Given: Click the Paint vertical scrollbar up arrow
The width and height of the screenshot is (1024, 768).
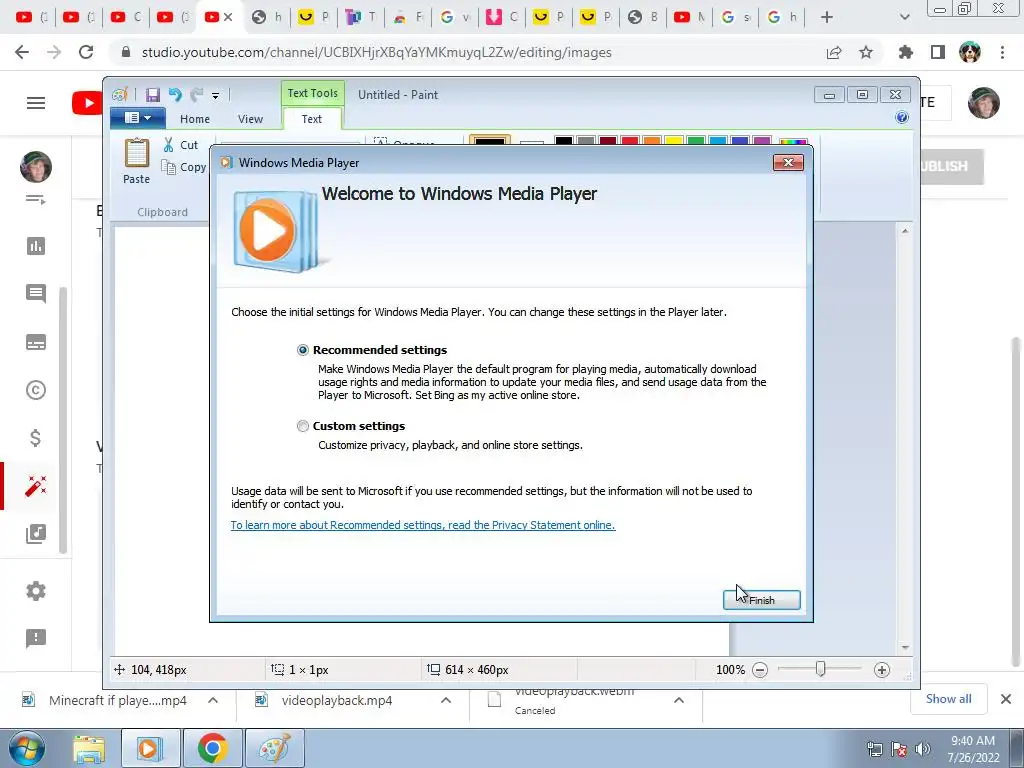Looking at the screenshot, I should 905,231.
